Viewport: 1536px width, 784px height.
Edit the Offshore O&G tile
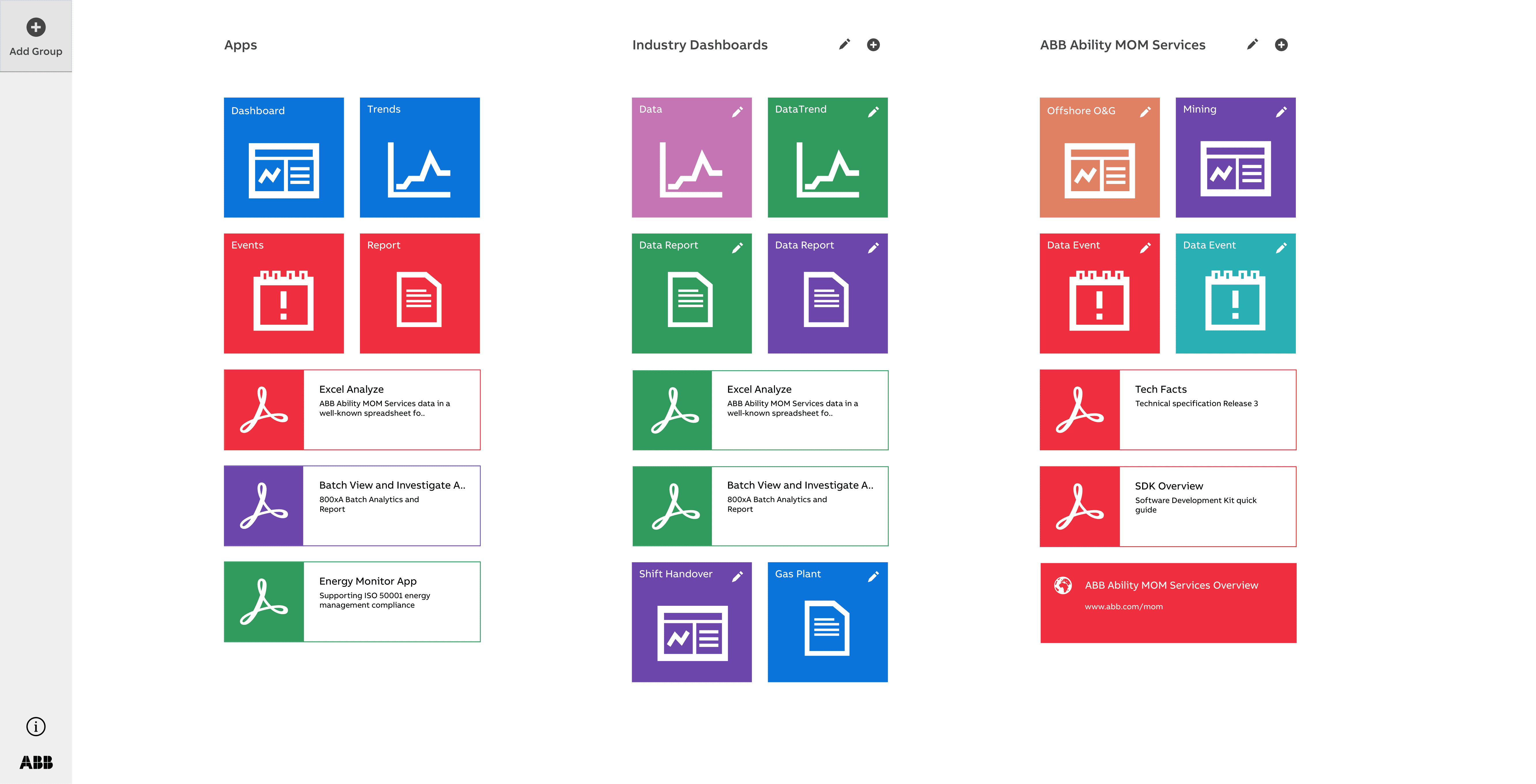click(1145, 112)
